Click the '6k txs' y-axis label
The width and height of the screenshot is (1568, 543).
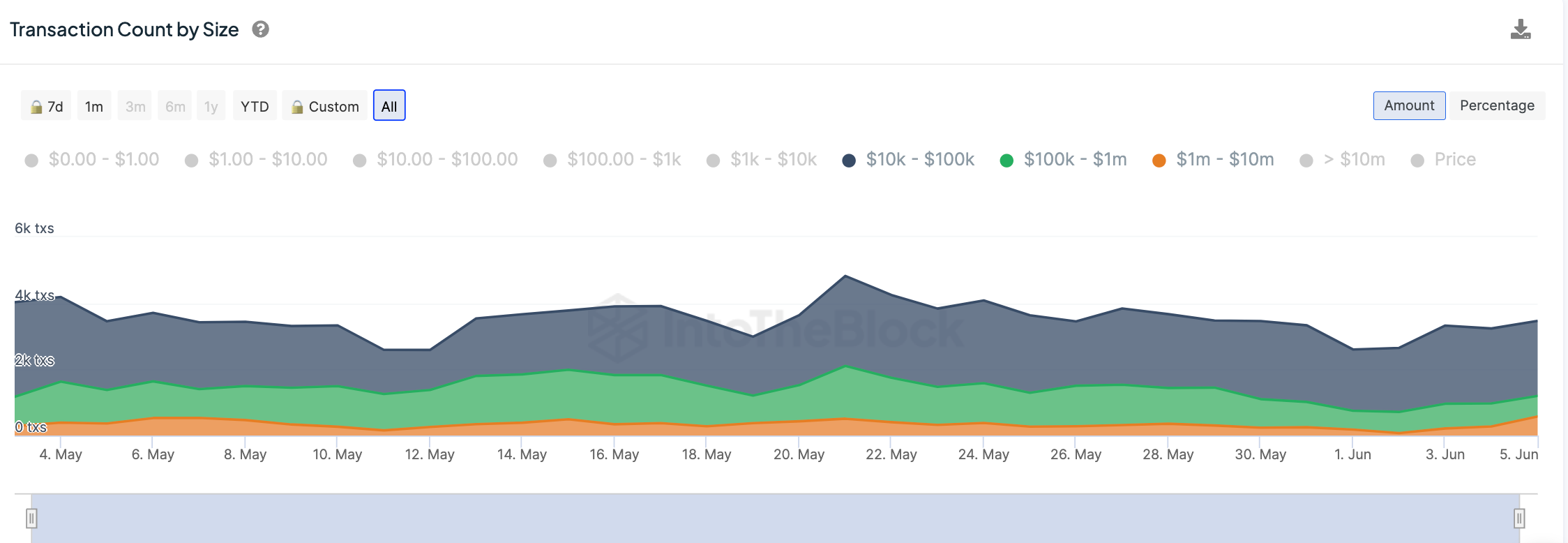(34, 228)
